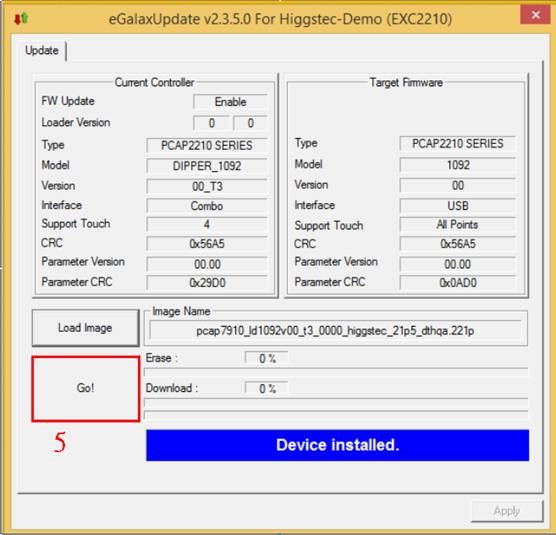Select Target Firmware Model 1092
The image size is (556, 535).
pos(457,165)
